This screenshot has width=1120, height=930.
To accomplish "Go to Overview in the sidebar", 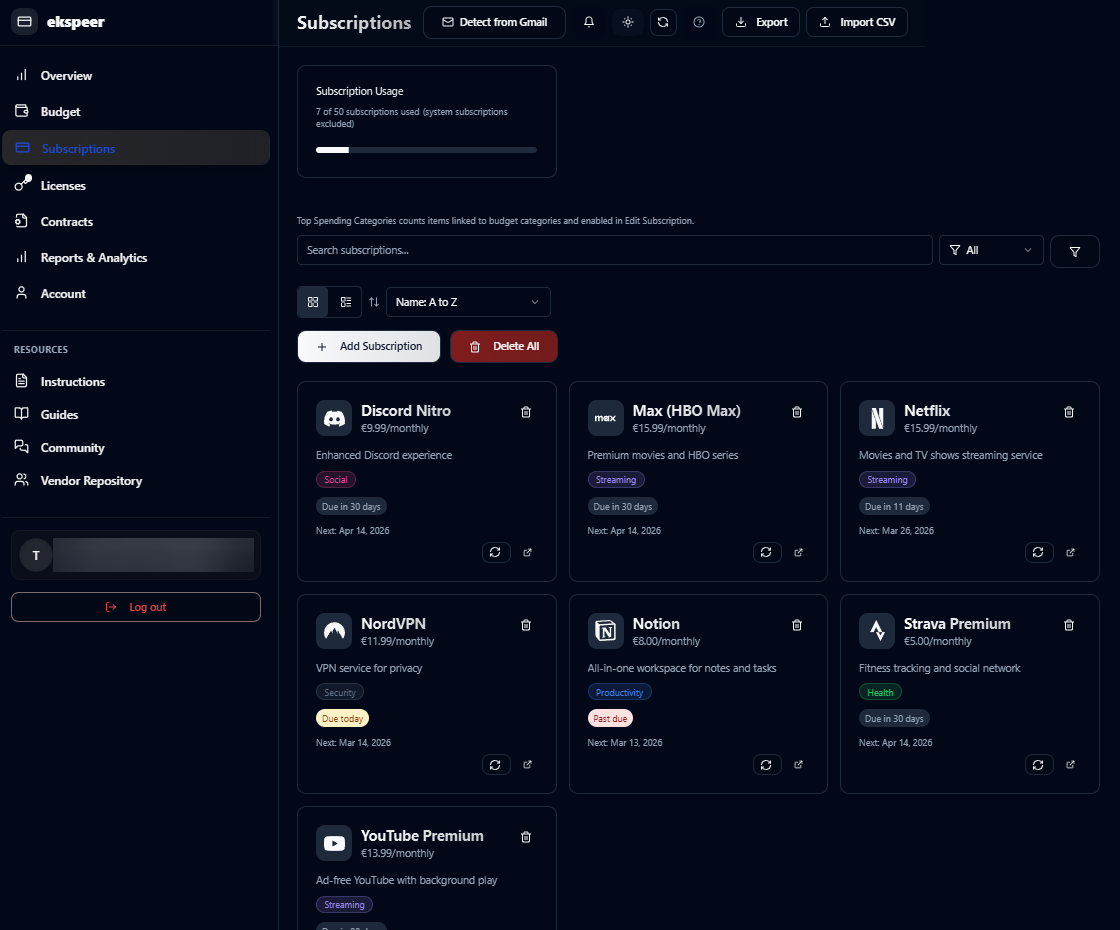I will point(136,76).
